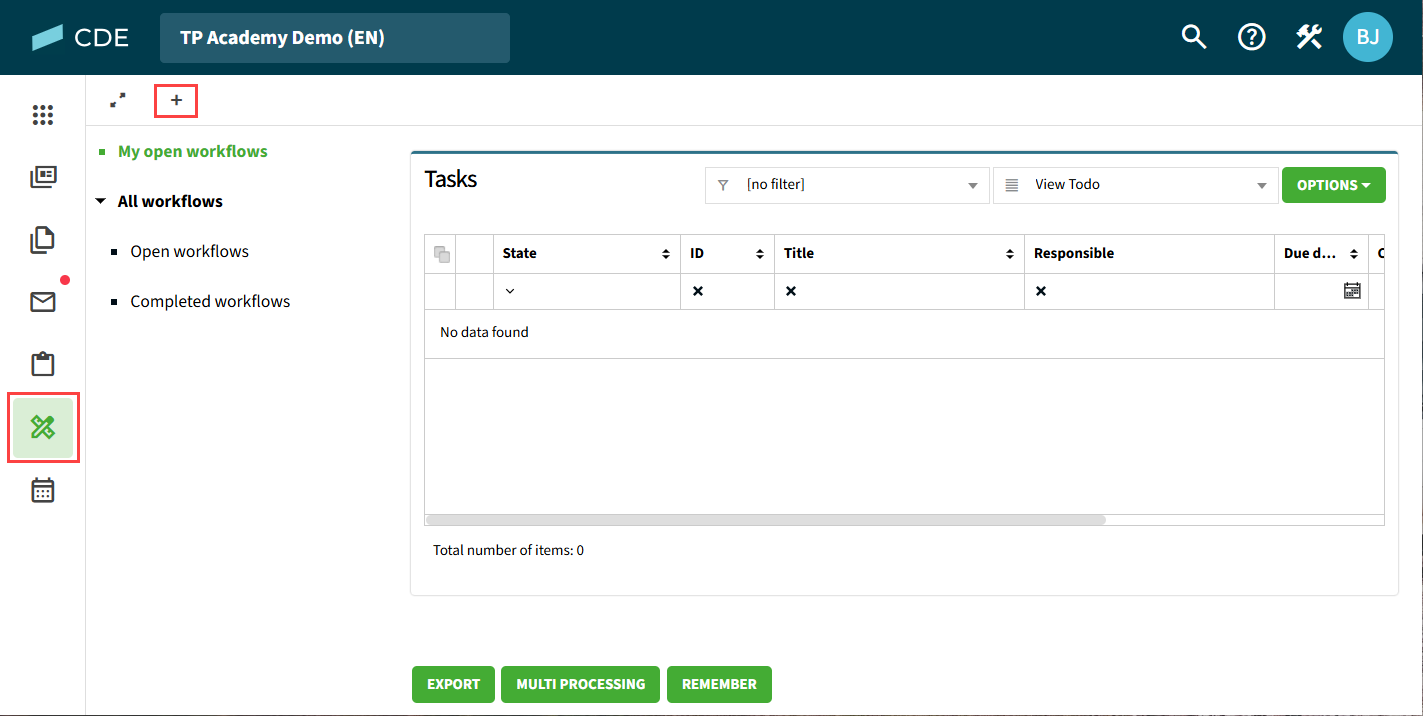
Task: Click the EXPORT button
Action: (453, 684)
